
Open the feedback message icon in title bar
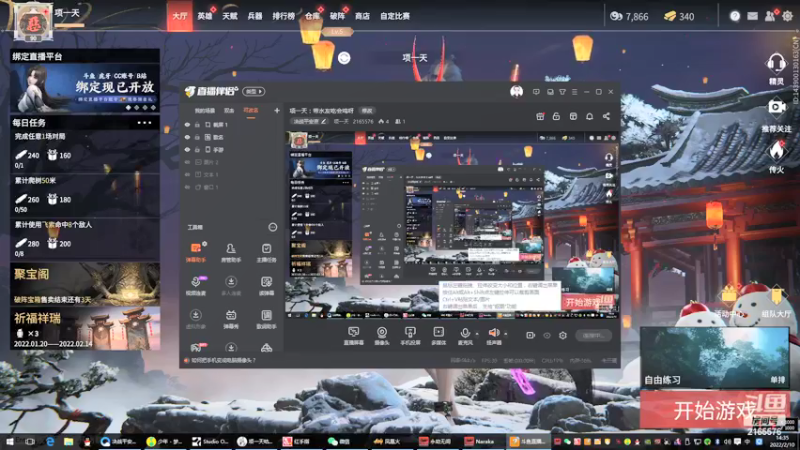coord(536,92)
